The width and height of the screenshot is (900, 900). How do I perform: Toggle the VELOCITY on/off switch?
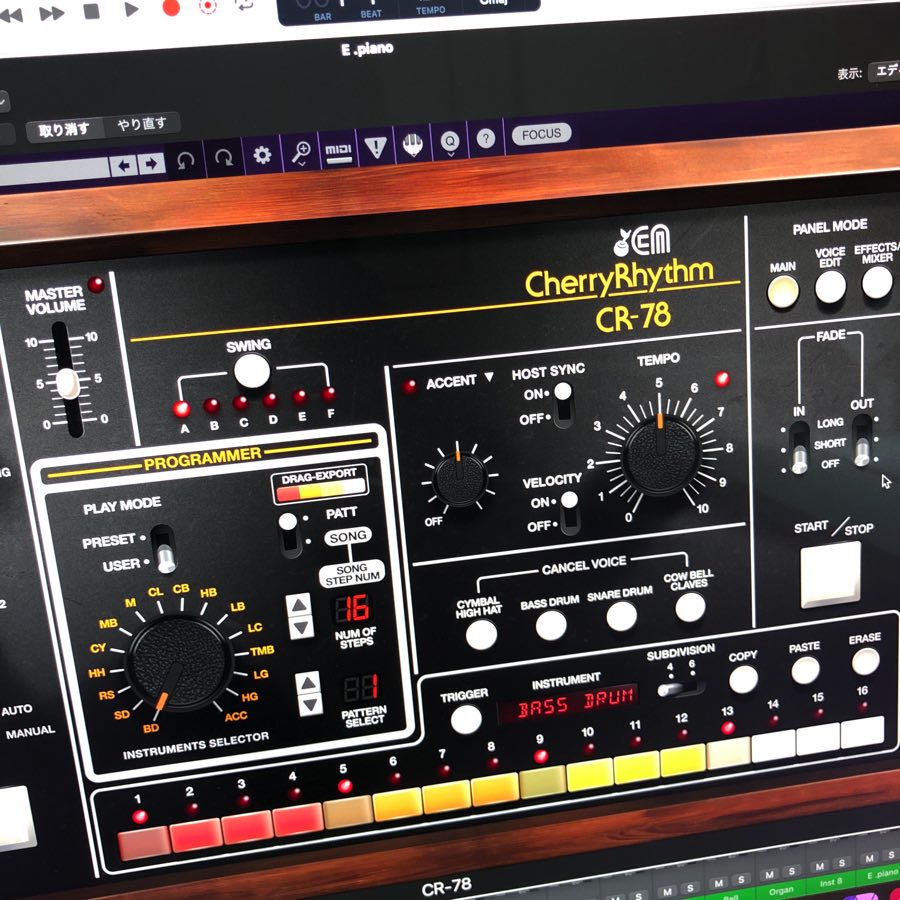pos(569,513)
